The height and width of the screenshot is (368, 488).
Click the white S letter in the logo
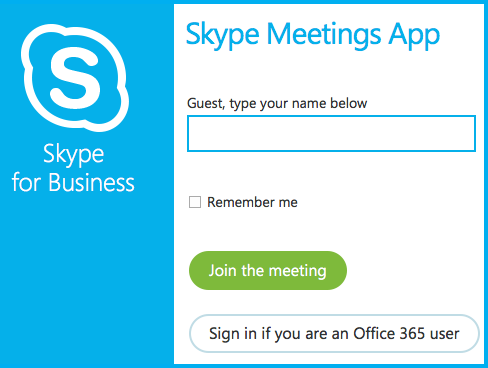pyautogui.click(x=75, y=77)
